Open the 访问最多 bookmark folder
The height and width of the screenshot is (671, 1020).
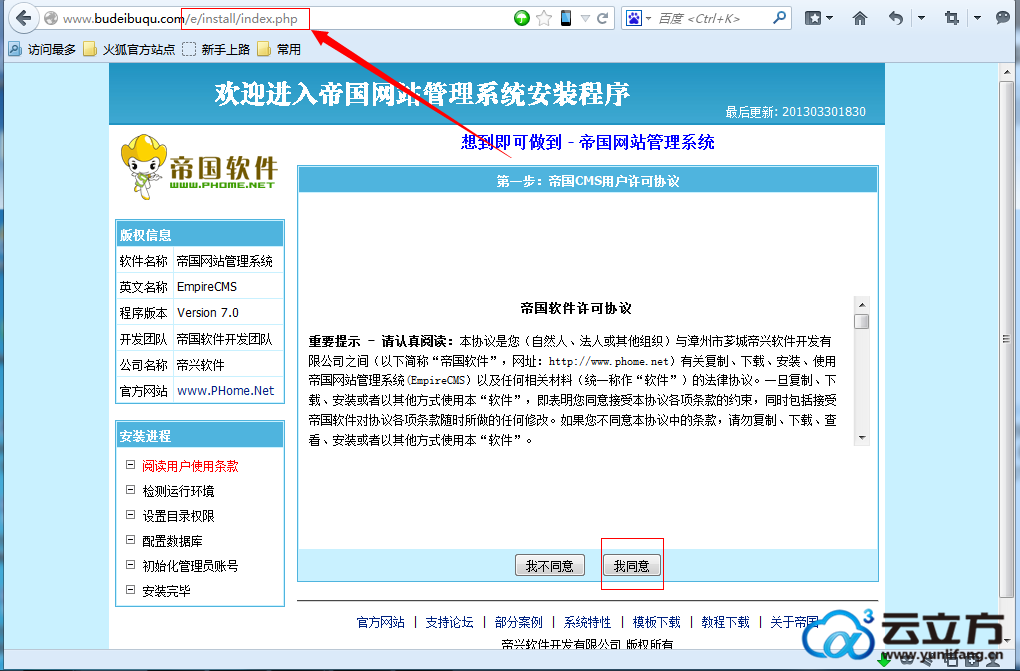tap(42, 49)
